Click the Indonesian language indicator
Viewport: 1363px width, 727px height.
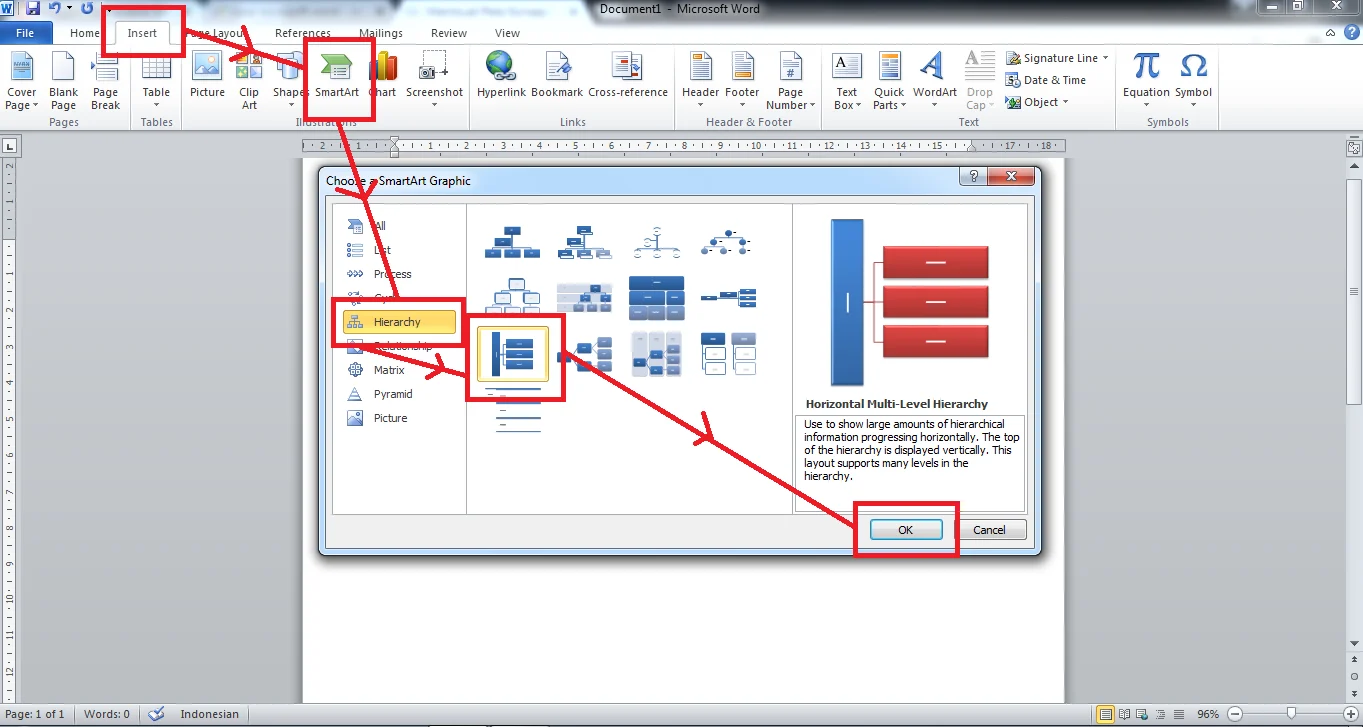(x=209, y=714)
